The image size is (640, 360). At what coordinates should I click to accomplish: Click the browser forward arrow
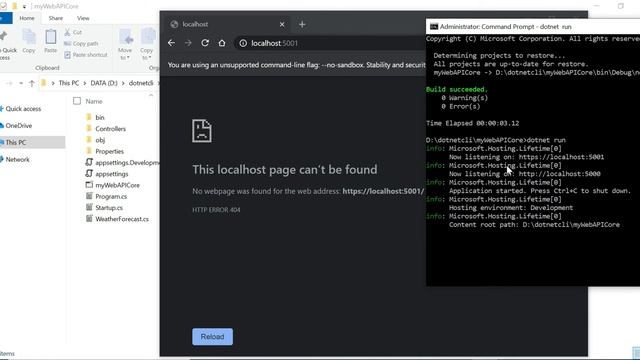(x=188, y=43)
